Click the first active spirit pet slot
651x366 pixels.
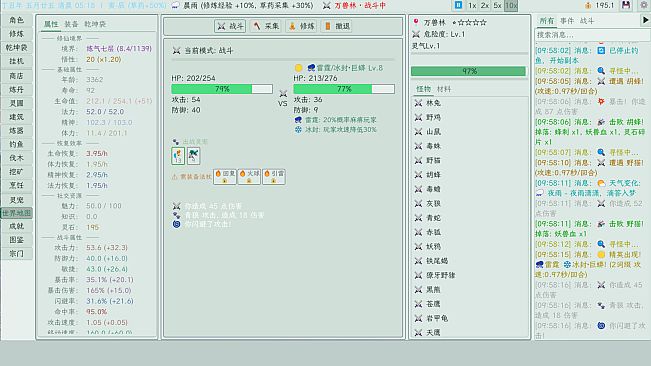point(178,156)
